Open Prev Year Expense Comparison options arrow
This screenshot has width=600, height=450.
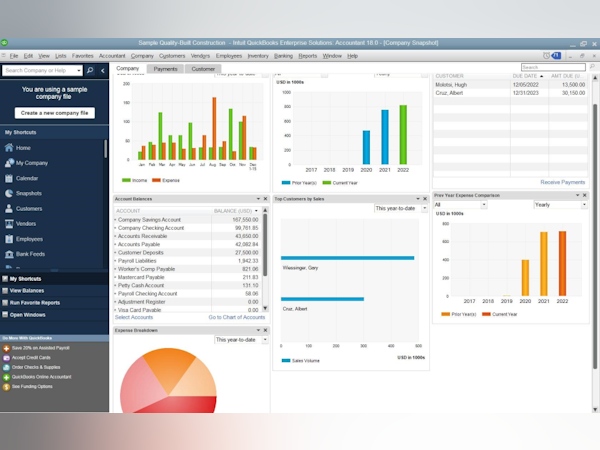point(577,195)
